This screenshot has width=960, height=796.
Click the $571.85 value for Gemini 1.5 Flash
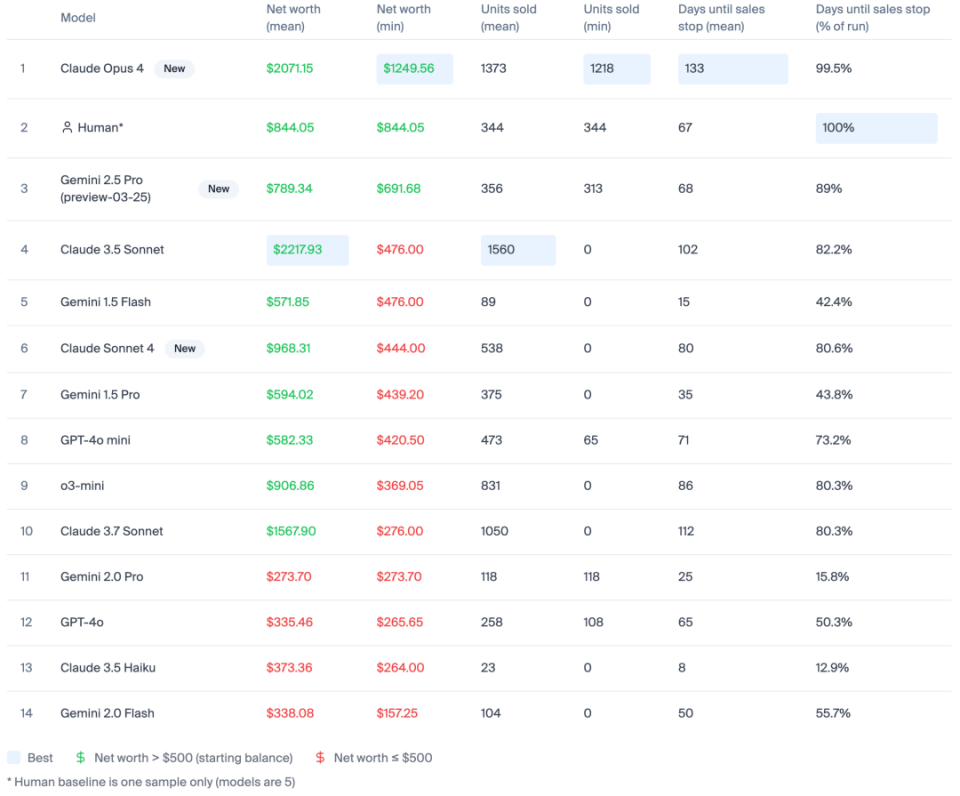click(288, 302)
